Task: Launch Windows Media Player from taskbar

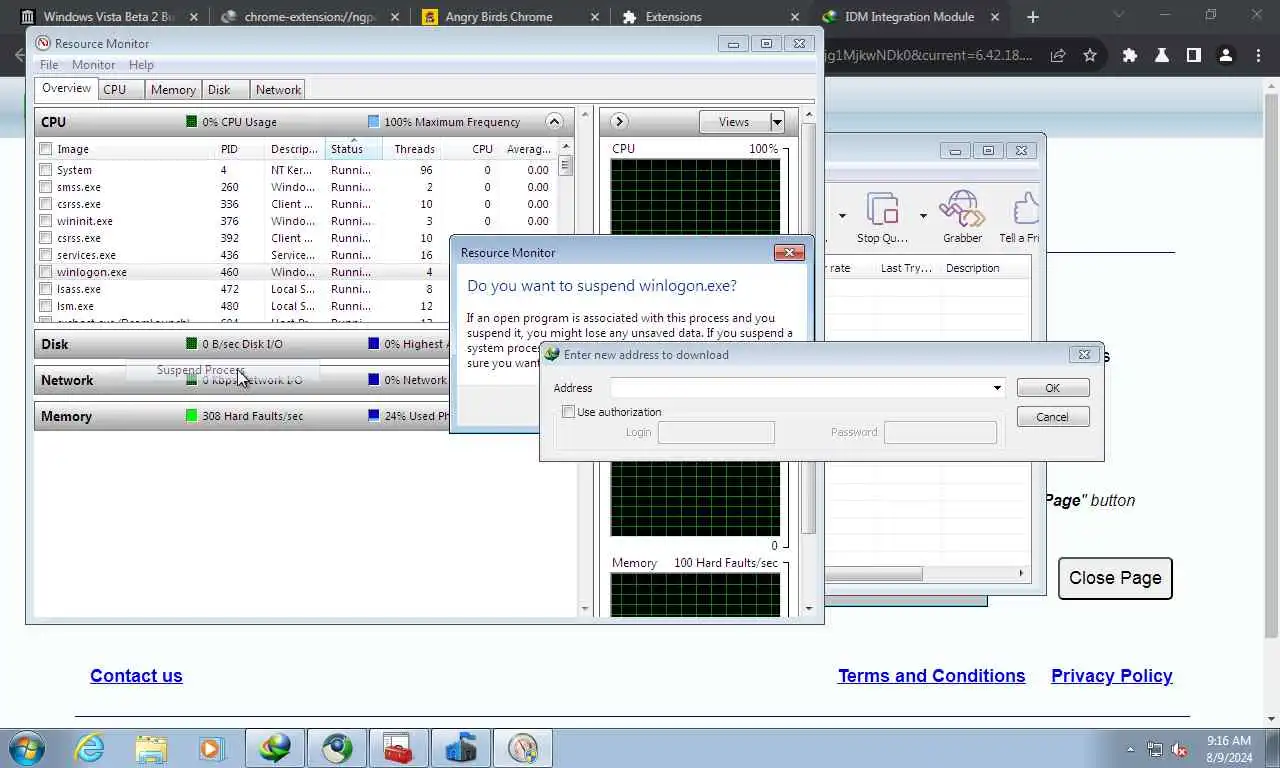Action: (x=211, y=748)
